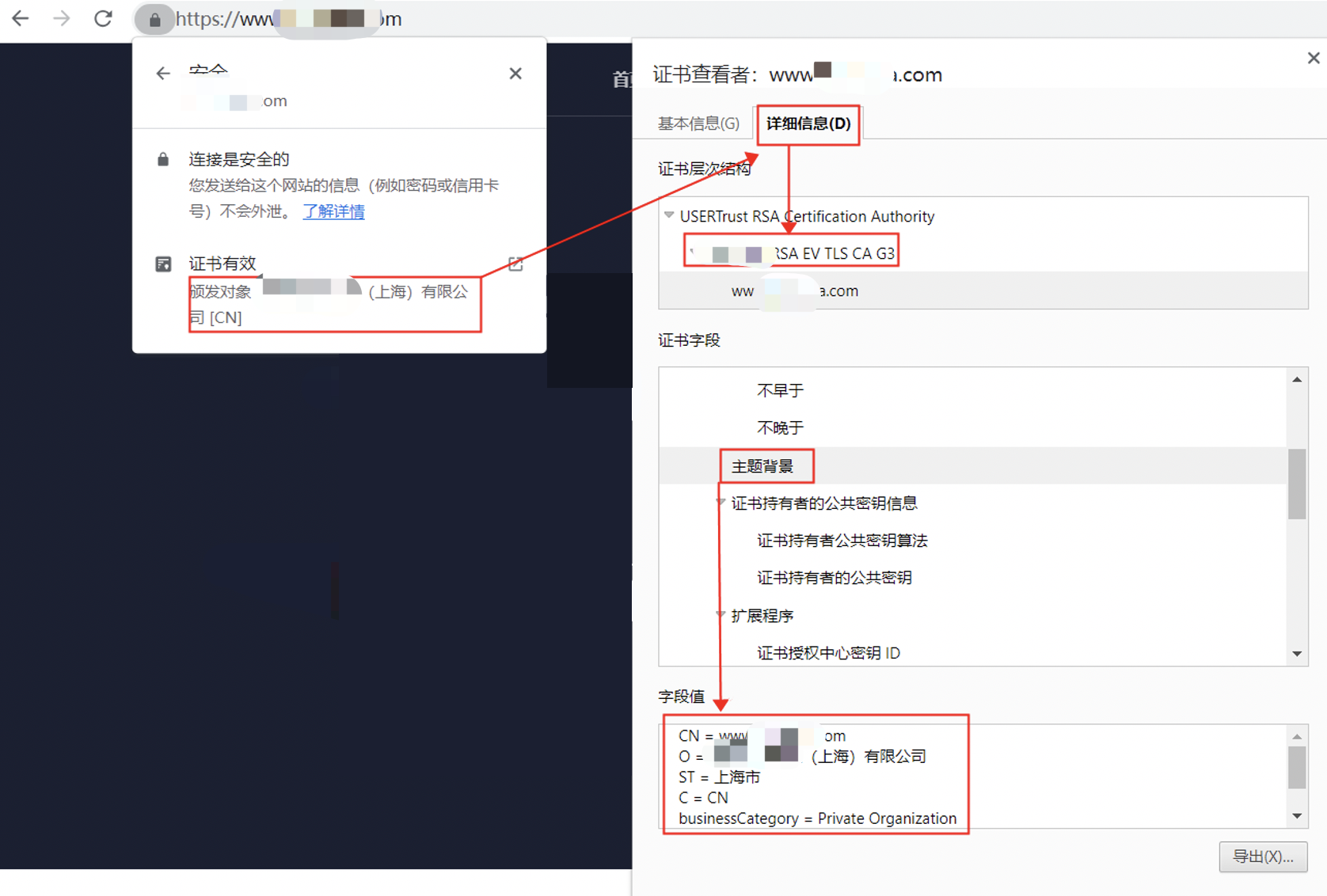Select USERTrust RSA Certification Authority
The width and height of the screenshot is (1327, 896).
(807, 216)
